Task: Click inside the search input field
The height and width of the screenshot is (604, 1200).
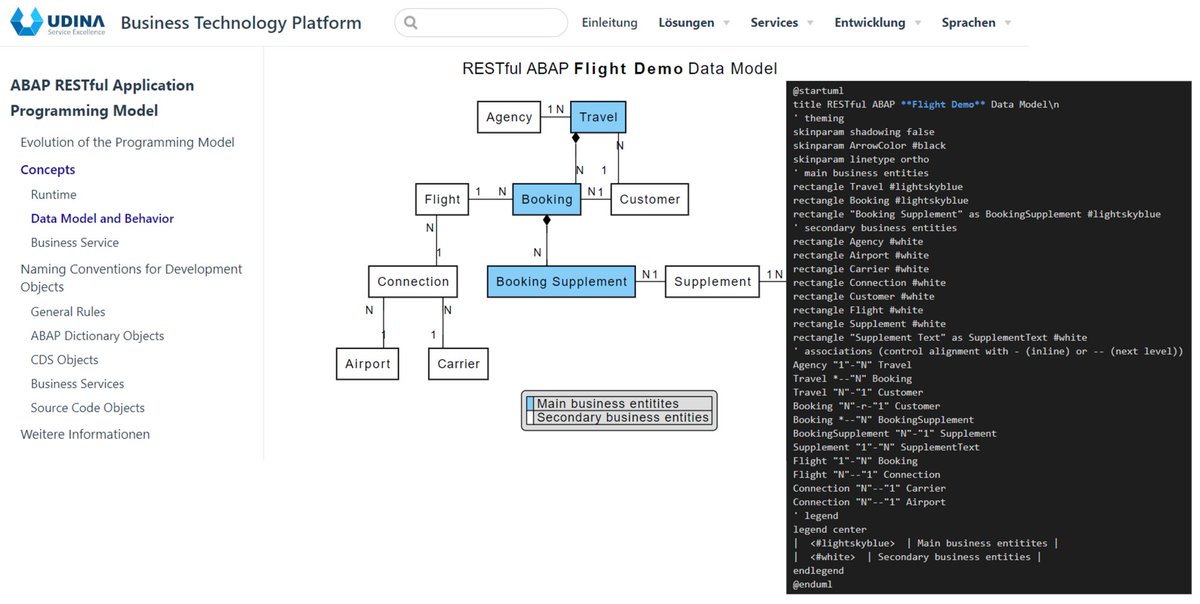Action: coord(480,22)
